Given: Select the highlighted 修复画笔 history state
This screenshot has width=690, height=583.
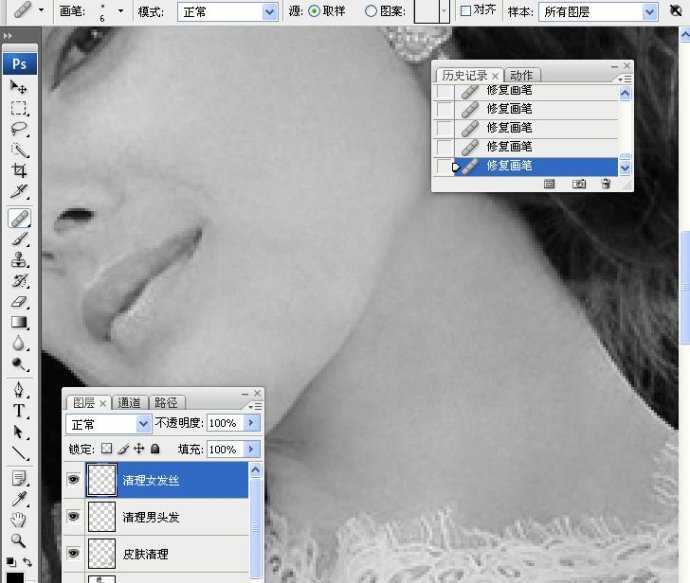Looking at the screenshot, I should click(x=536, y=166).
